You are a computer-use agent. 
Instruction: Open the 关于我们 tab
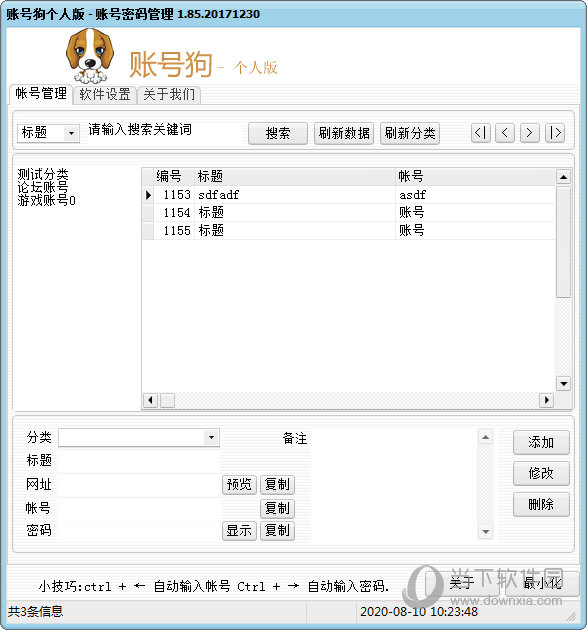[169, 95]
